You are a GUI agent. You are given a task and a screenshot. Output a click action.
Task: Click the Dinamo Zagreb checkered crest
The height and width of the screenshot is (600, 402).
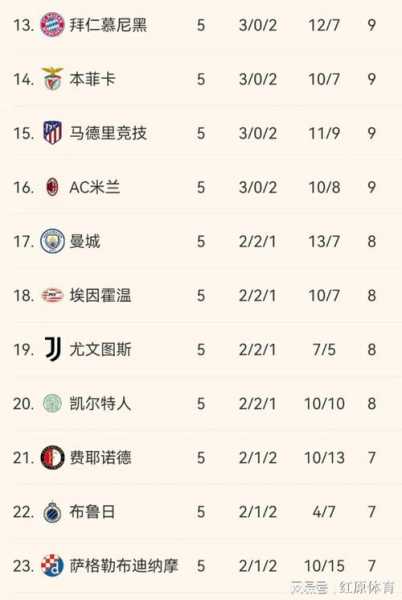click(x=52, y=566)
